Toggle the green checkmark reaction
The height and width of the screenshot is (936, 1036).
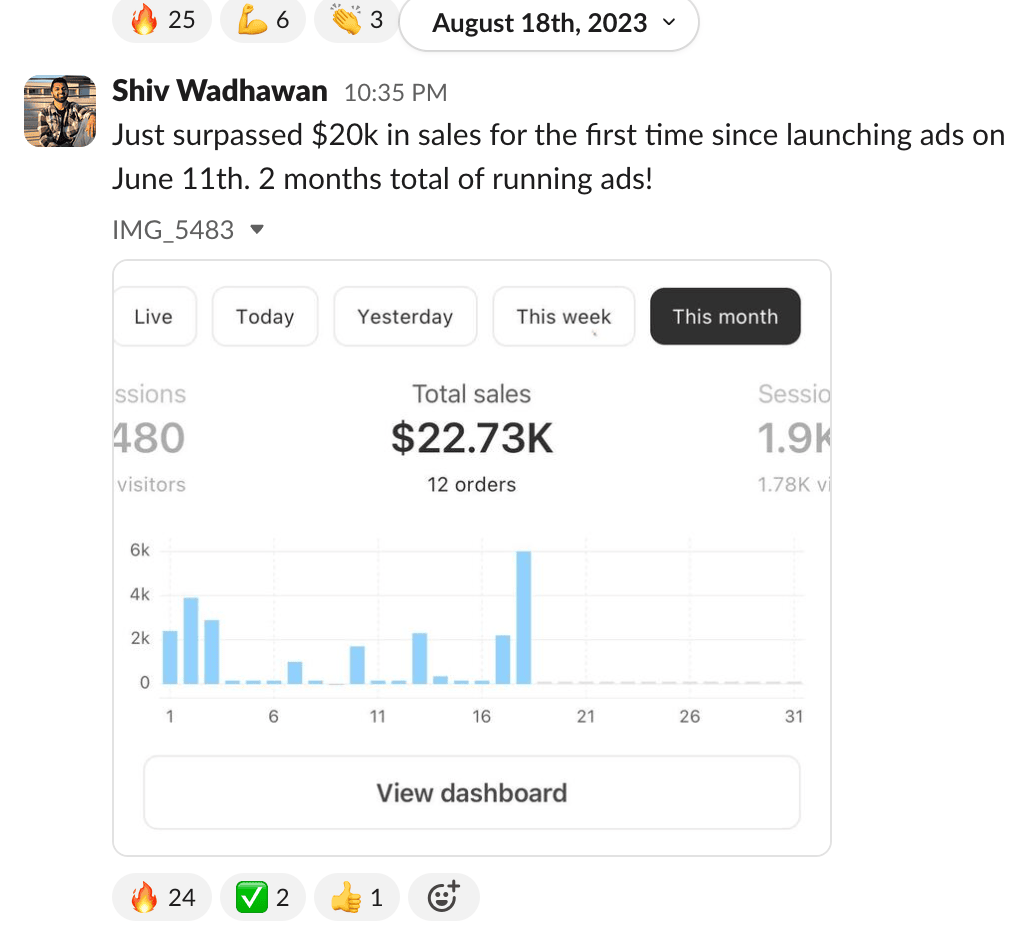coord(262,897)
